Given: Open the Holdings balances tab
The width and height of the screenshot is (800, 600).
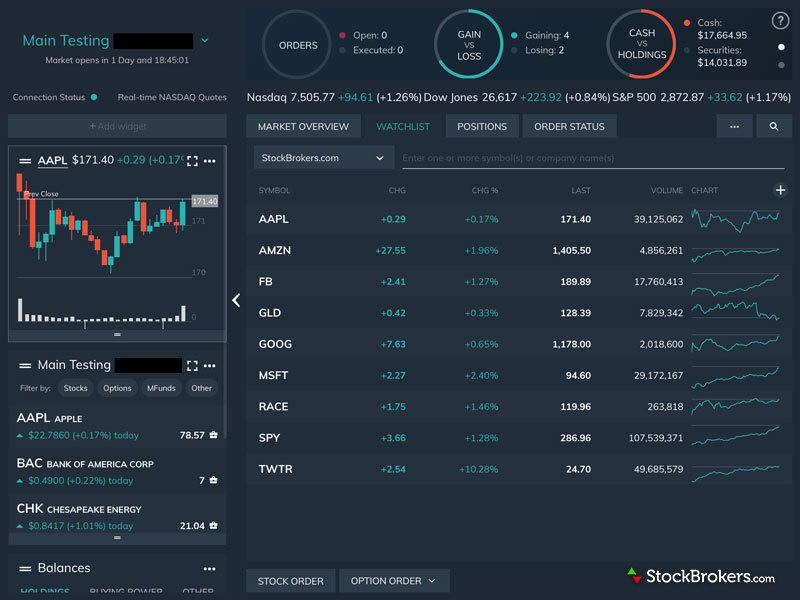Looking at the screenshot, I should click(x=45, y=591).
